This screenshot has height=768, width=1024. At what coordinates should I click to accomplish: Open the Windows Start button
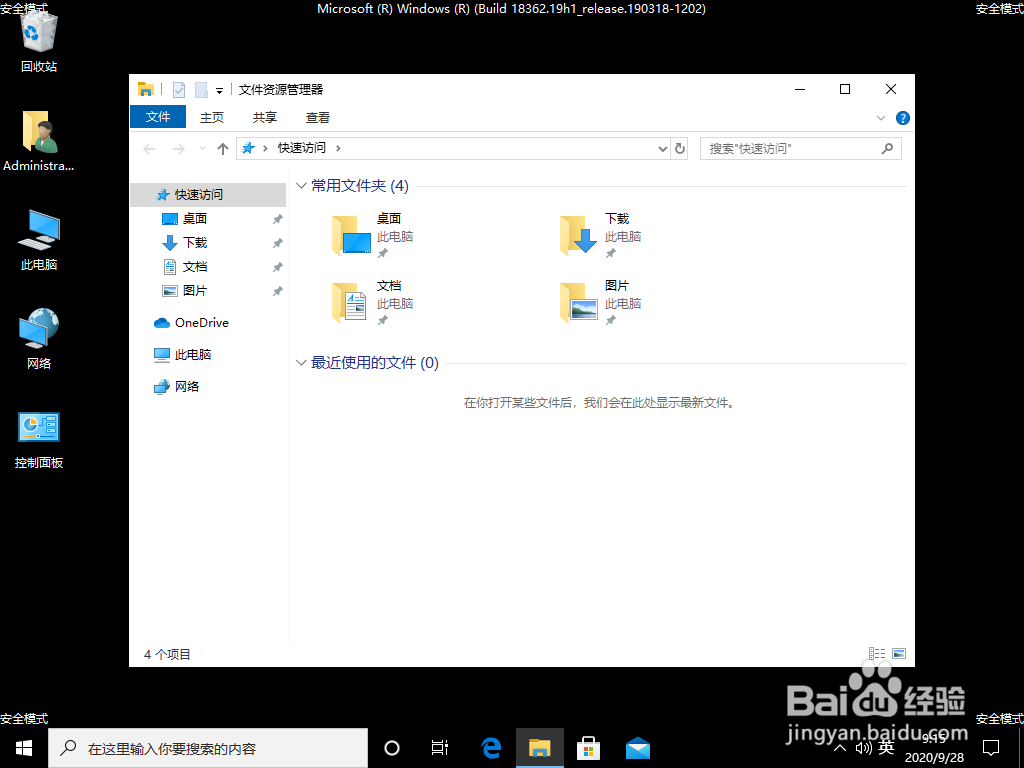24,748
